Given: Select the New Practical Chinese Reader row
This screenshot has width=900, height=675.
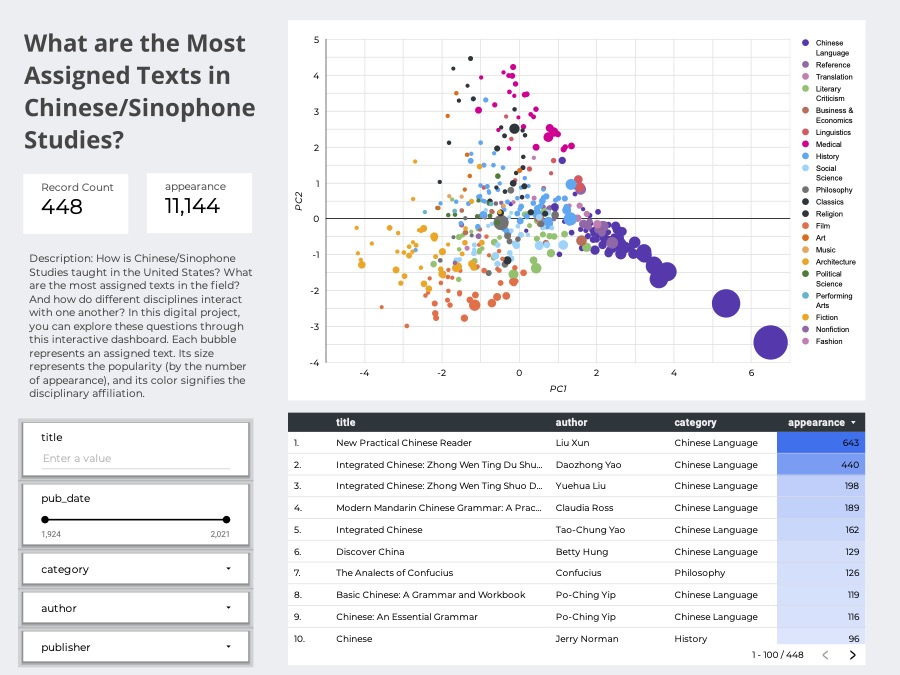Looking at the screenshot, I should (x=404, y=443).
